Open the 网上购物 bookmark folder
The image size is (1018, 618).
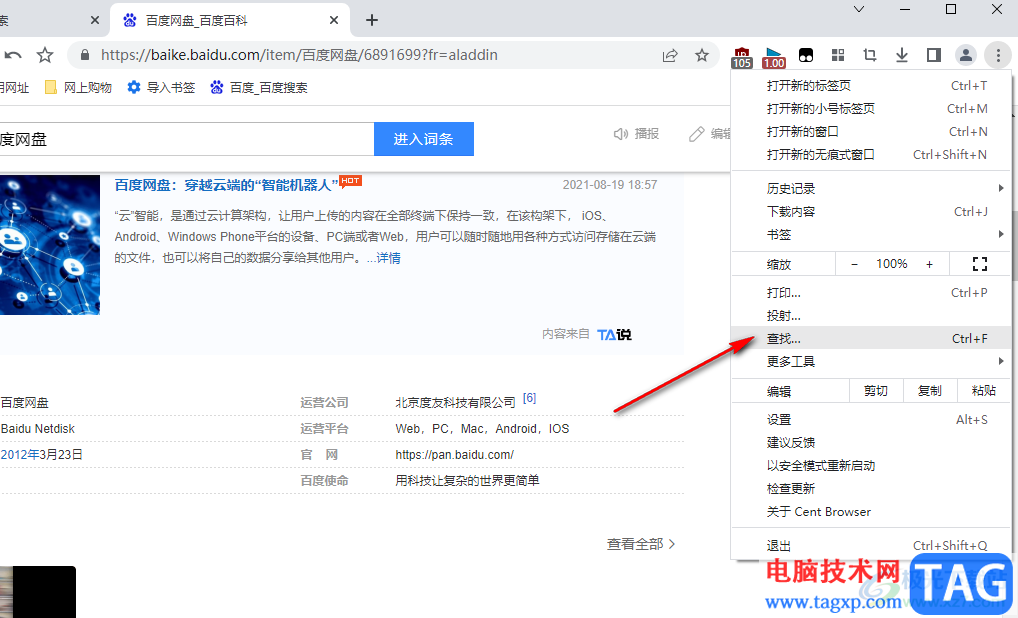tap(78, 88)
